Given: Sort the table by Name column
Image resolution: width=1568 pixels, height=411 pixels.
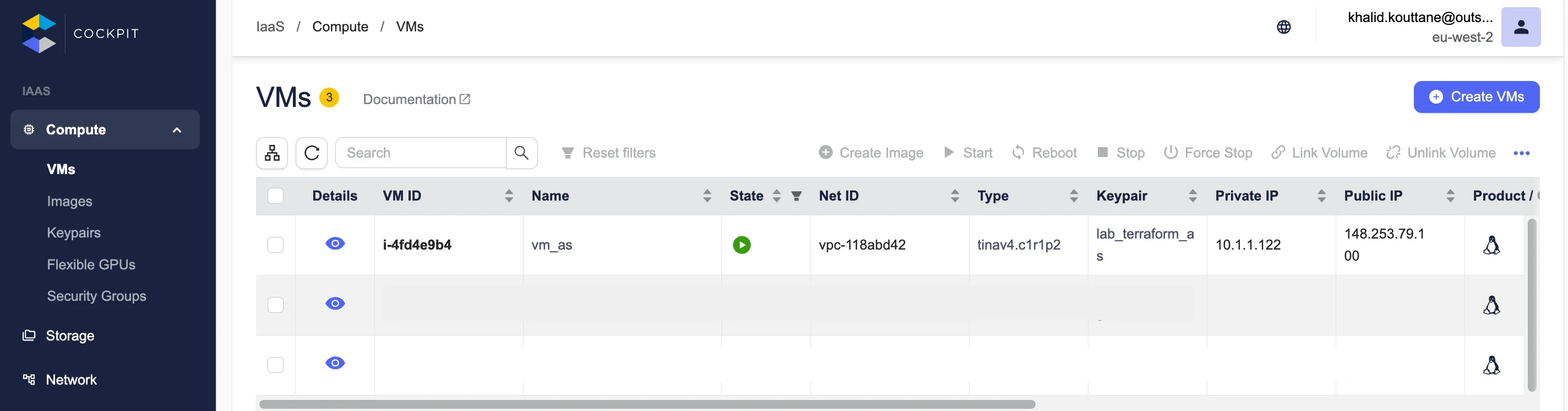Looking at the screenshot, I should (707, 196).
